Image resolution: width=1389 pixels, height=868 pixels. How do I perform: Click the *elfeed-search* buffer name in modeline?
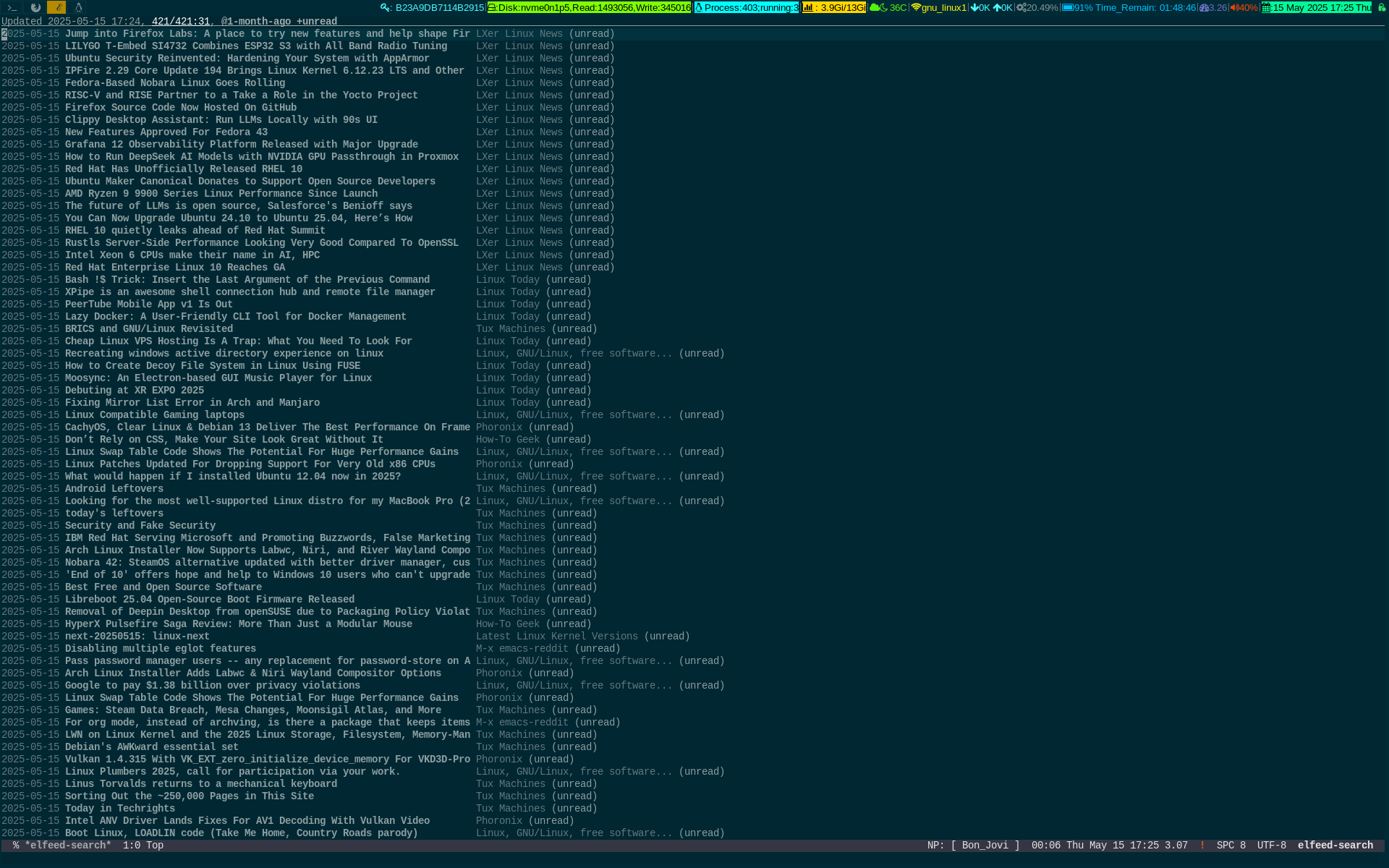point(68,846)
